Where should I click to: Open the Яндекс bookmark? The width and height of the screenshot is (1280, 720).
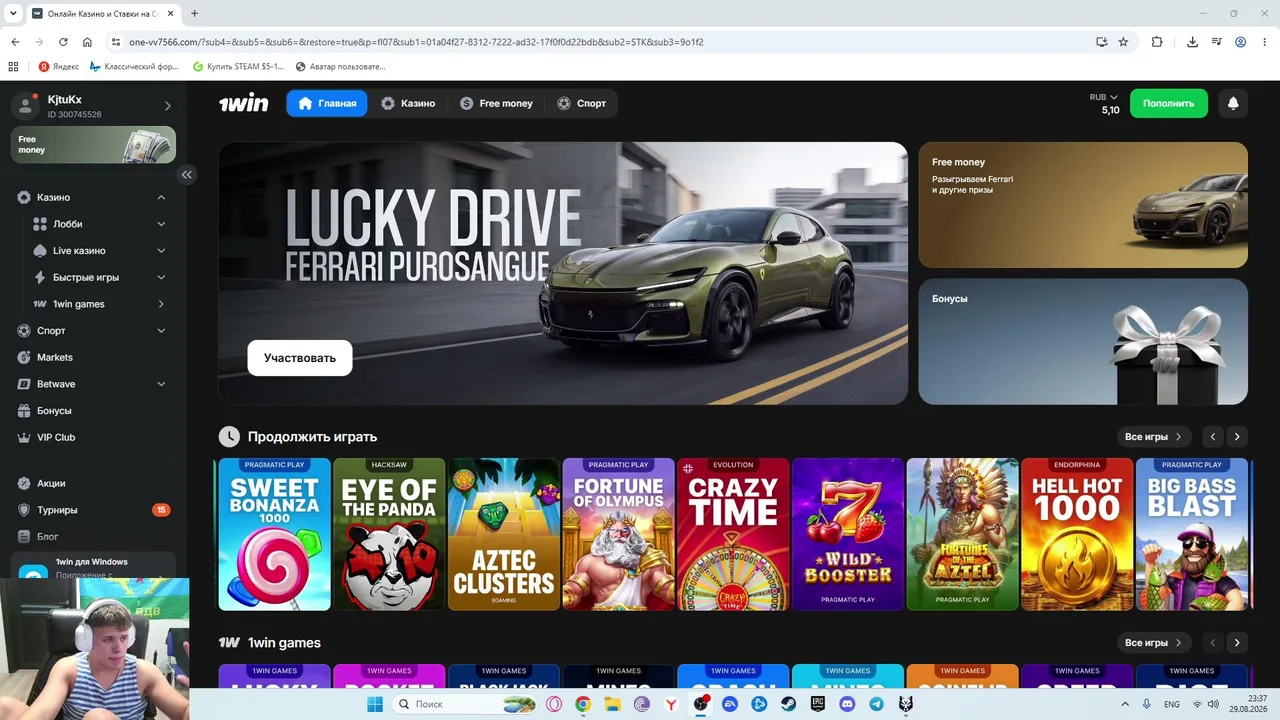(x=58, y=66)
